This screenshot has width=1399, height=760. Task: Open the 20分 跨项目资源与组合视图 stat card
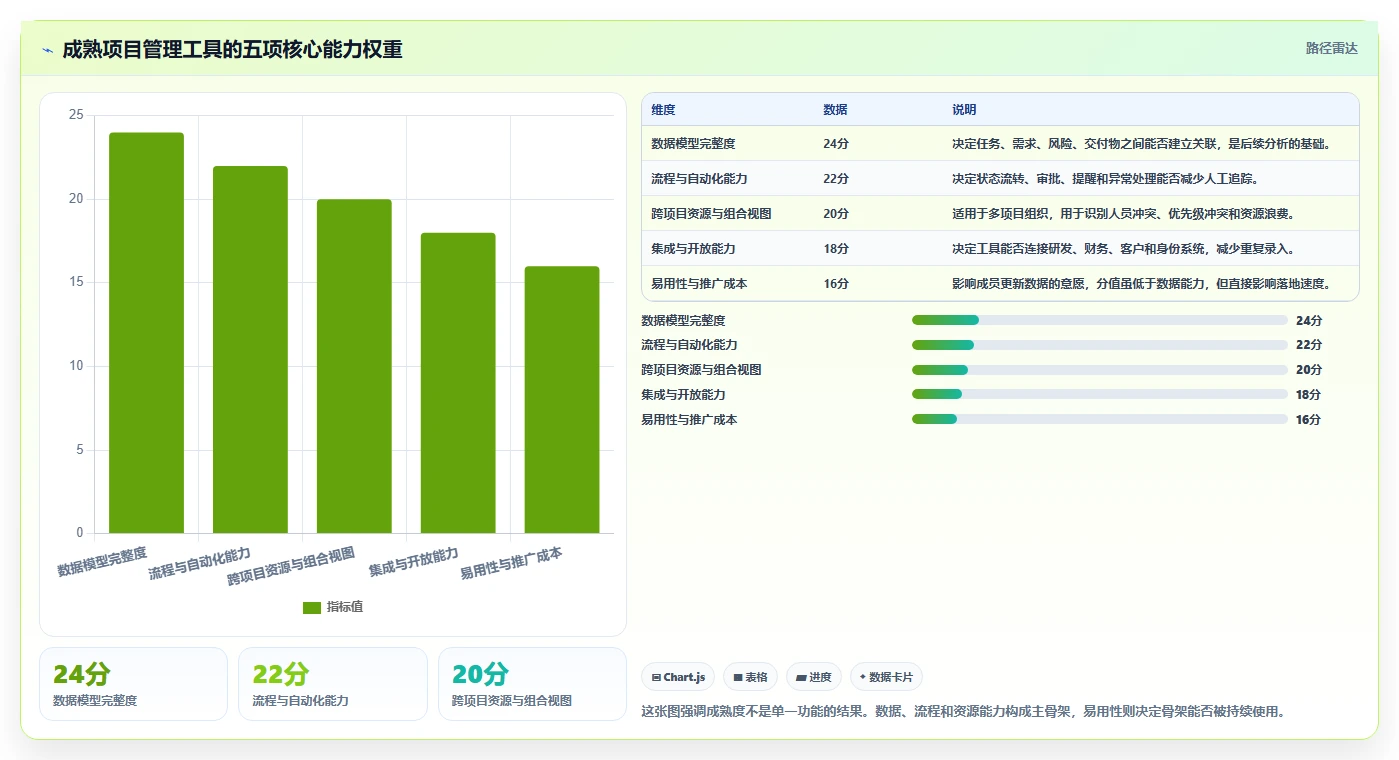click(x=532, y=684)
